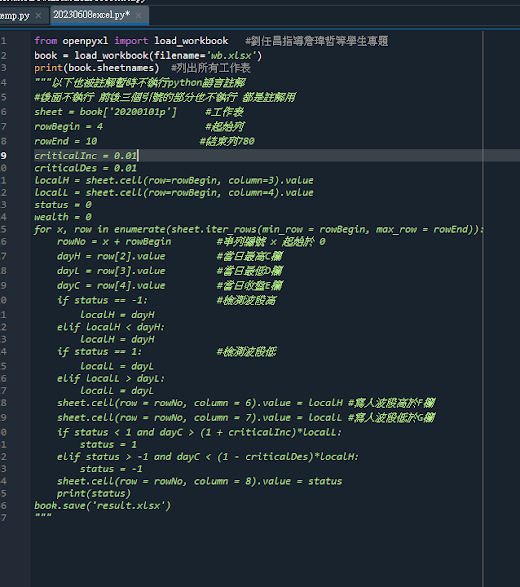520x587 pixels.
Task: Click line number 1 in the gutter
Action: (x=3, y=40)
